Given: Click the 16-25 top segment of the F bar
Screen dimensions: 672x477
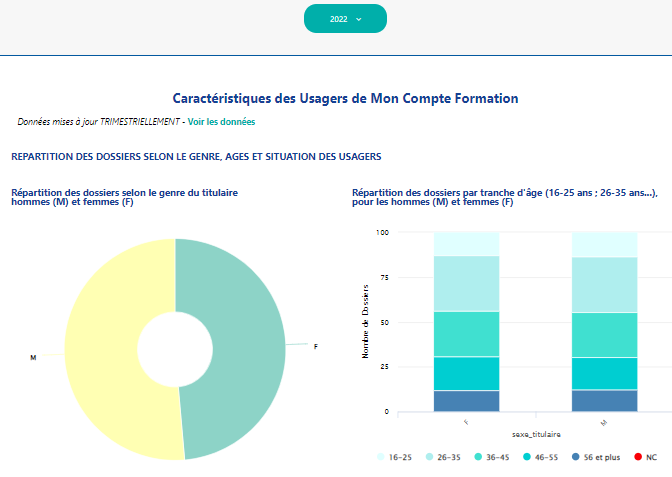Looking at the screenshot, I should pos(466,243).
